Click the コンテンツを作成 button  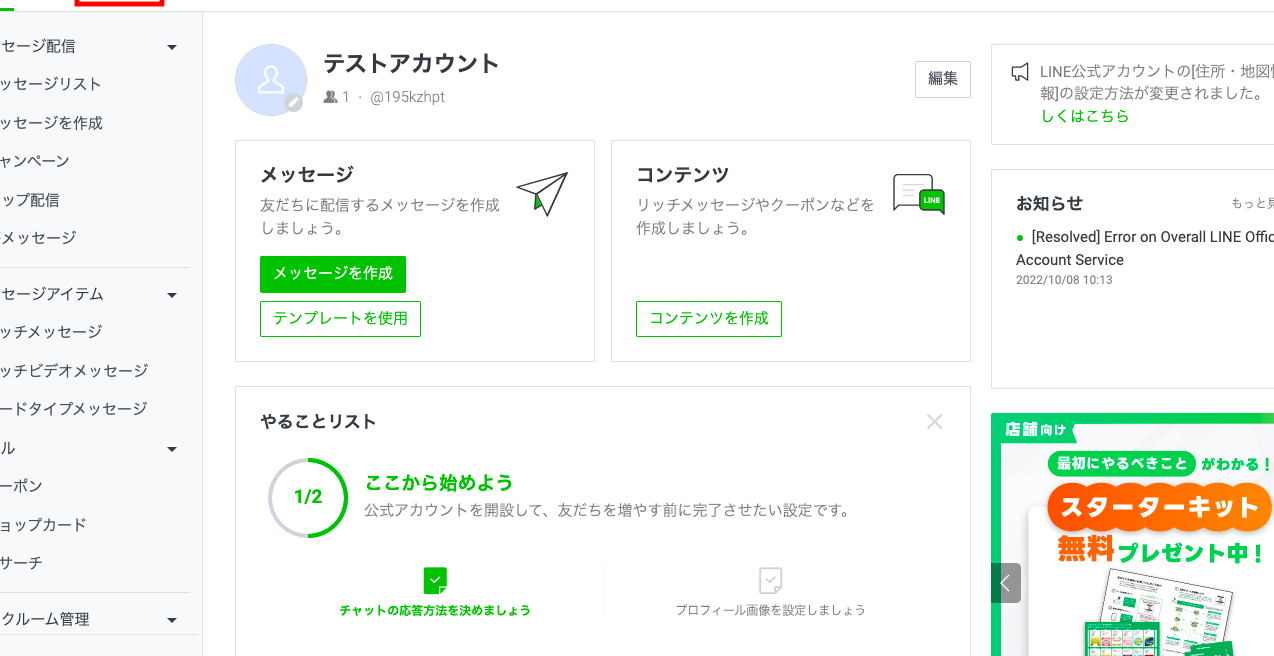pos(709,319)
